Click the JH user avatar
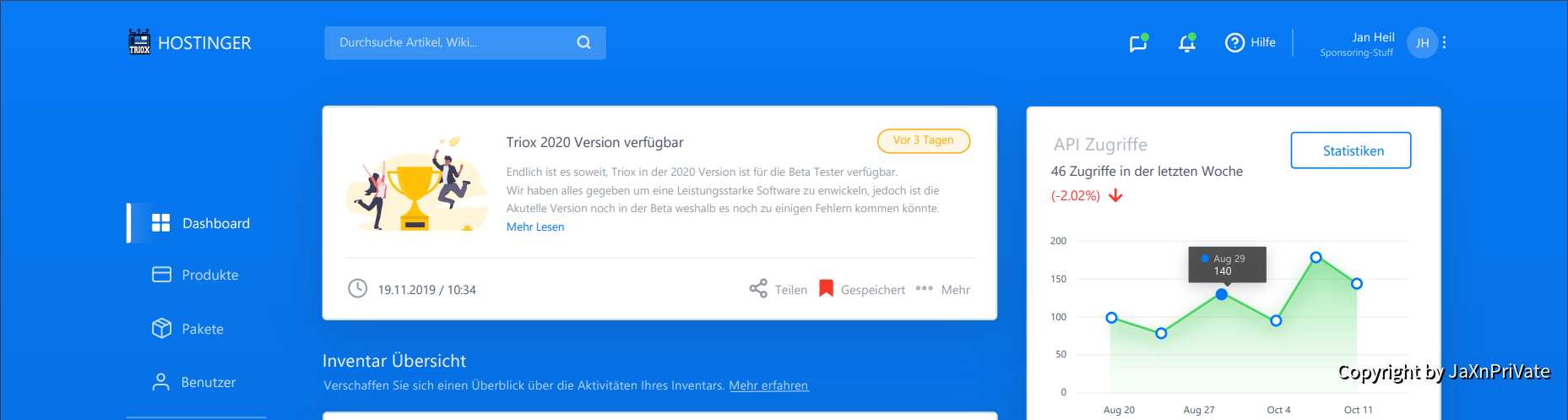Screen dimensions: 1568x420 pyautogui.click(x=1422, y=42)
